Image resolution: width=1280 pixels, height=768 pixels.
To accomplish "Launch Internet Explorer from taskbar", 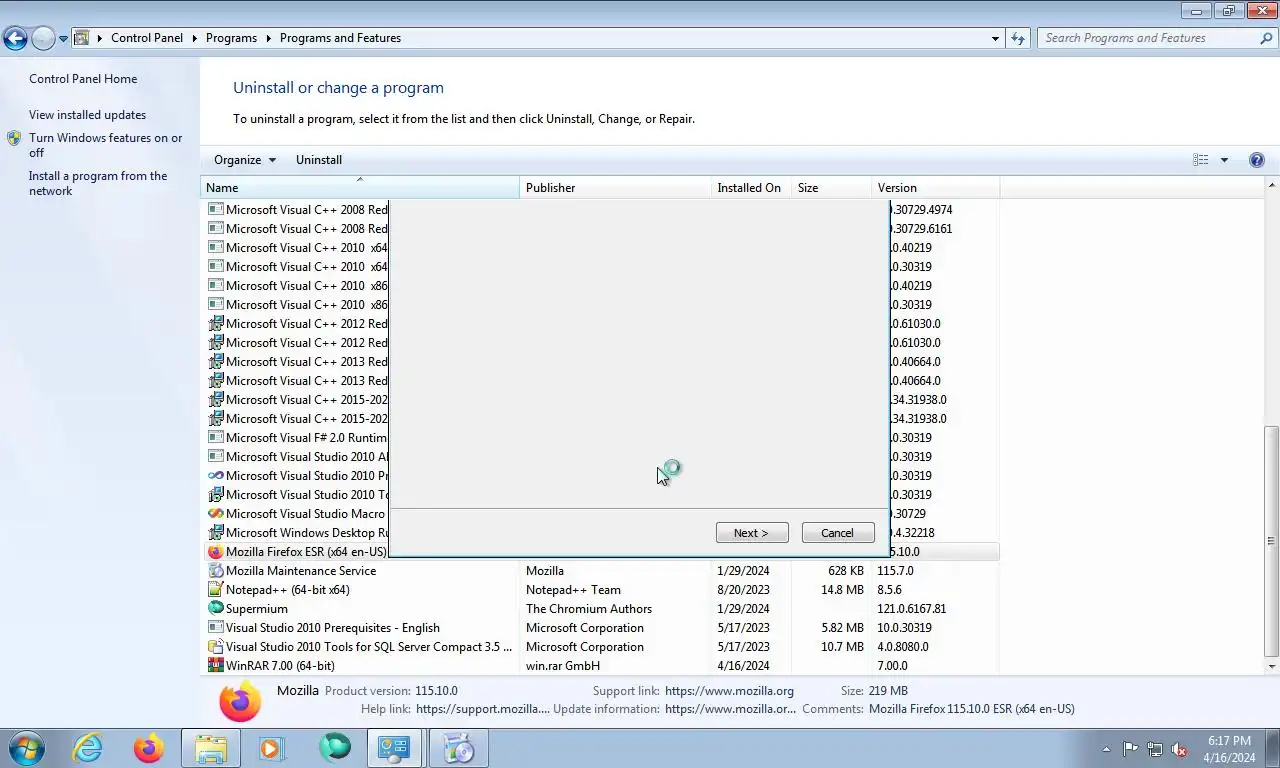I will [88, 748].
